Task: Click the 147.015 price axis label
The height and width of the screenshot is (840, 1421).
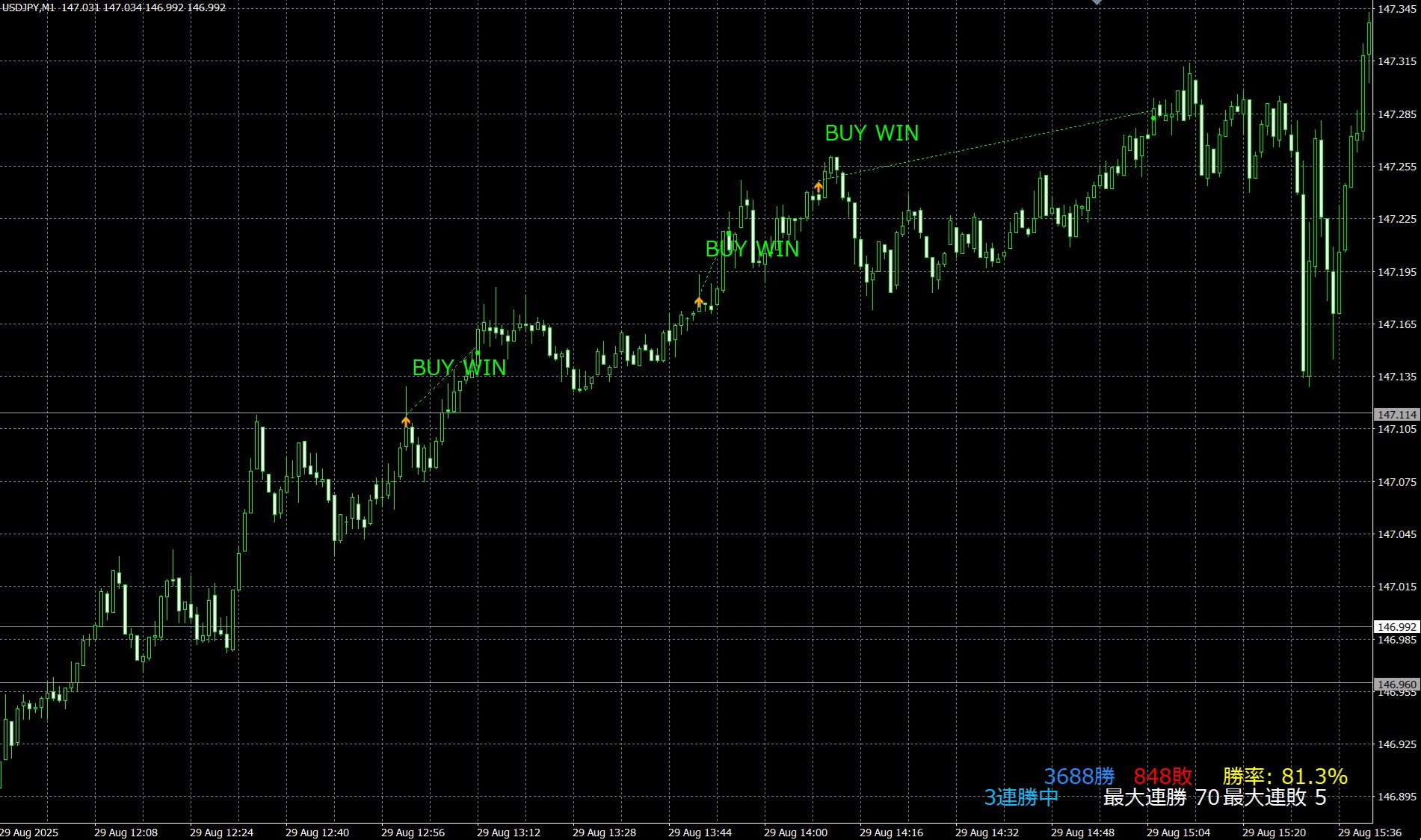Action: tap(1397, 587)
